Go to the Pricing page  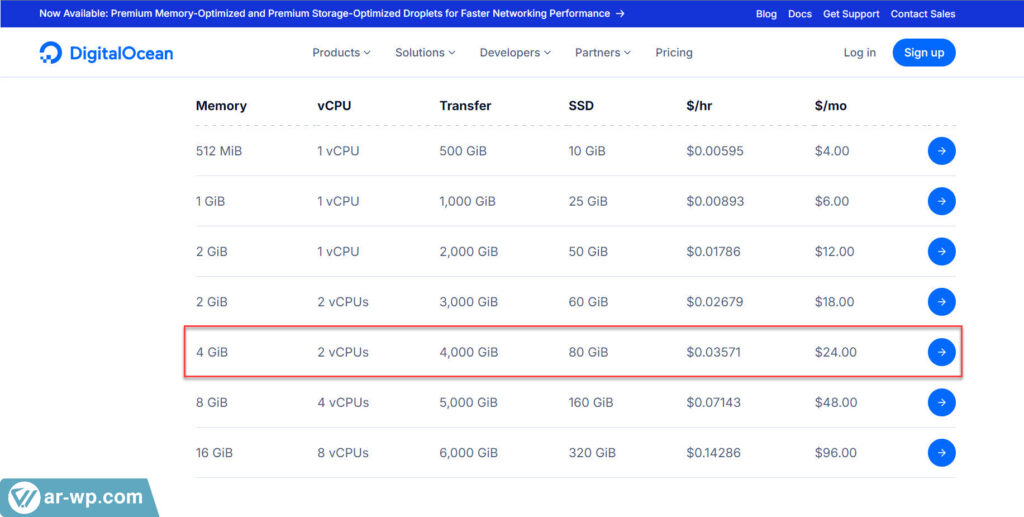click(674, 53)
